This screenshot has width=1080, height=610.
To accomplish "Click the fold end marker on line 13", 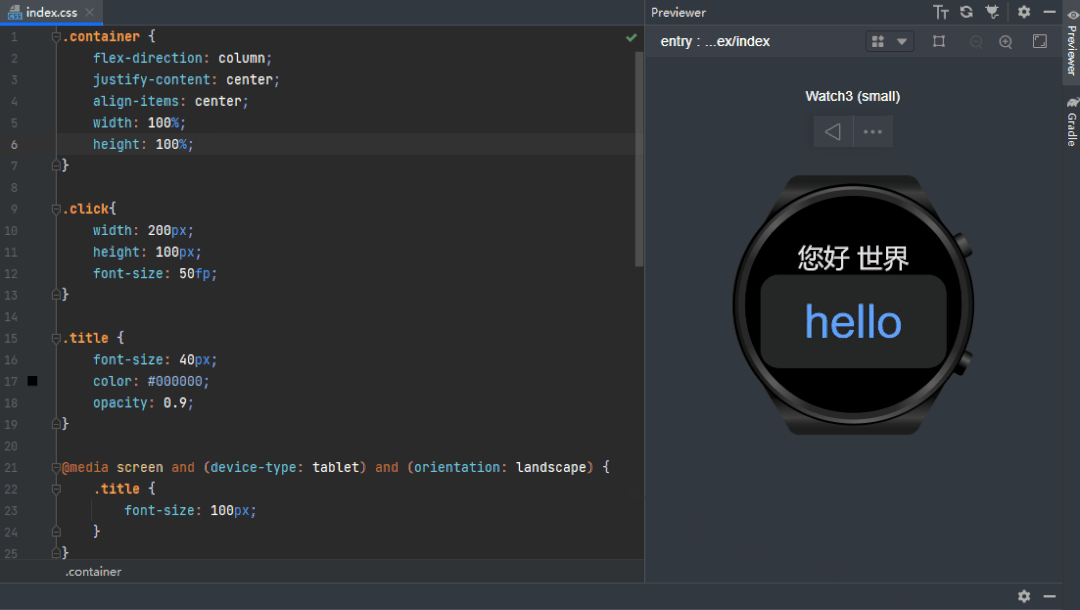I will (x=56, y=295).
